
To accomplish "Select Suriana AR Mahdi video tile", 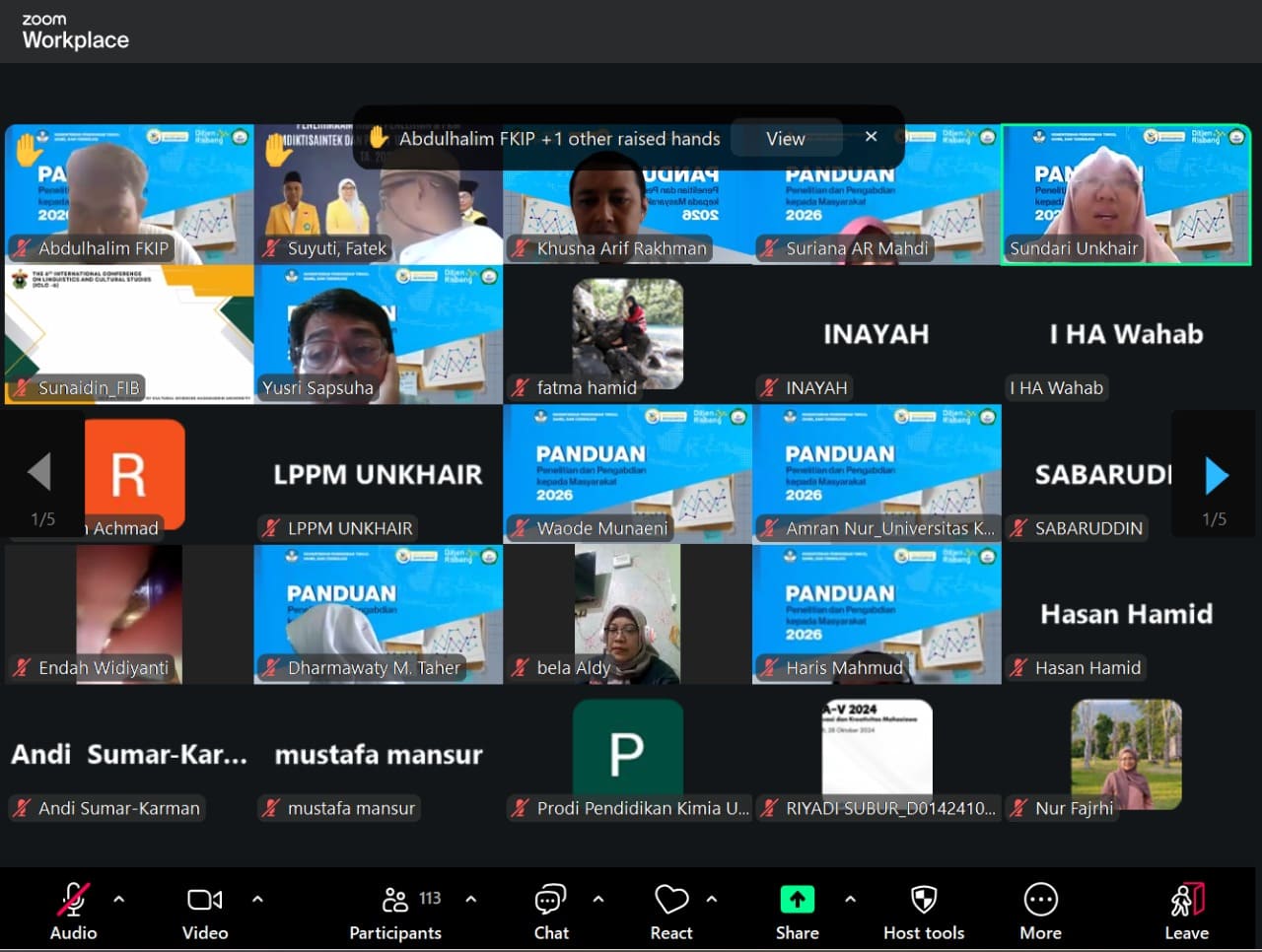I will pyautogui.click(x=877, y=194).
